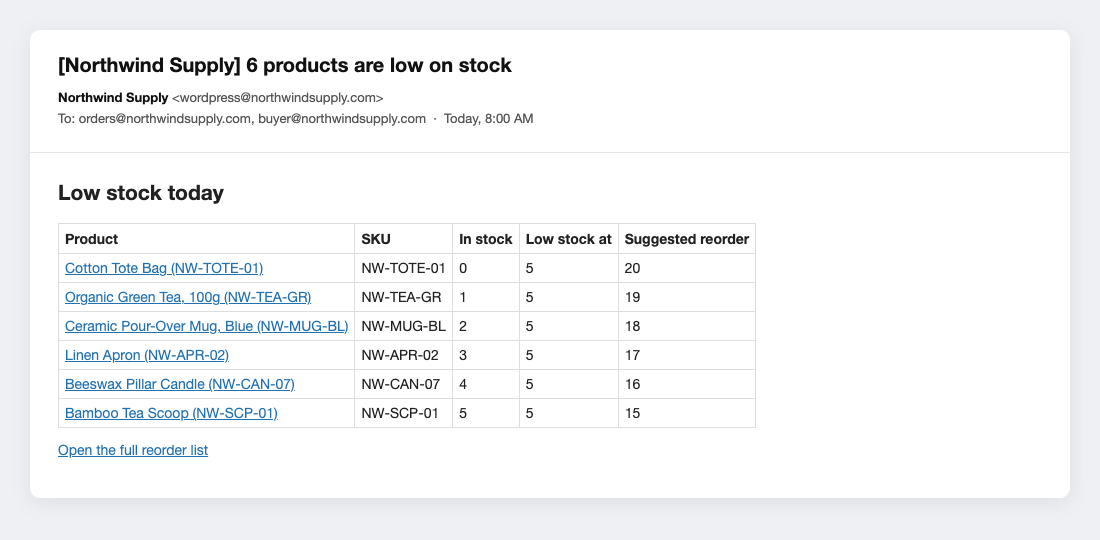This screenshot has height=540, width=1100.
Task: Click SKU cell NW-CAN-07
Action: click(x=401, y=384)
